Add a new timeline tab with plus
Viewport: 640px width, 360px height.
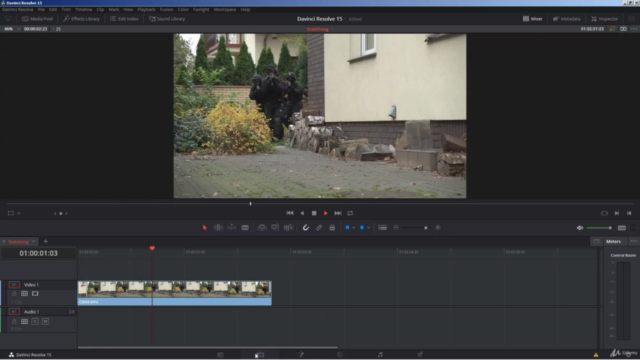pyautogui.click(x=45, y=242)
